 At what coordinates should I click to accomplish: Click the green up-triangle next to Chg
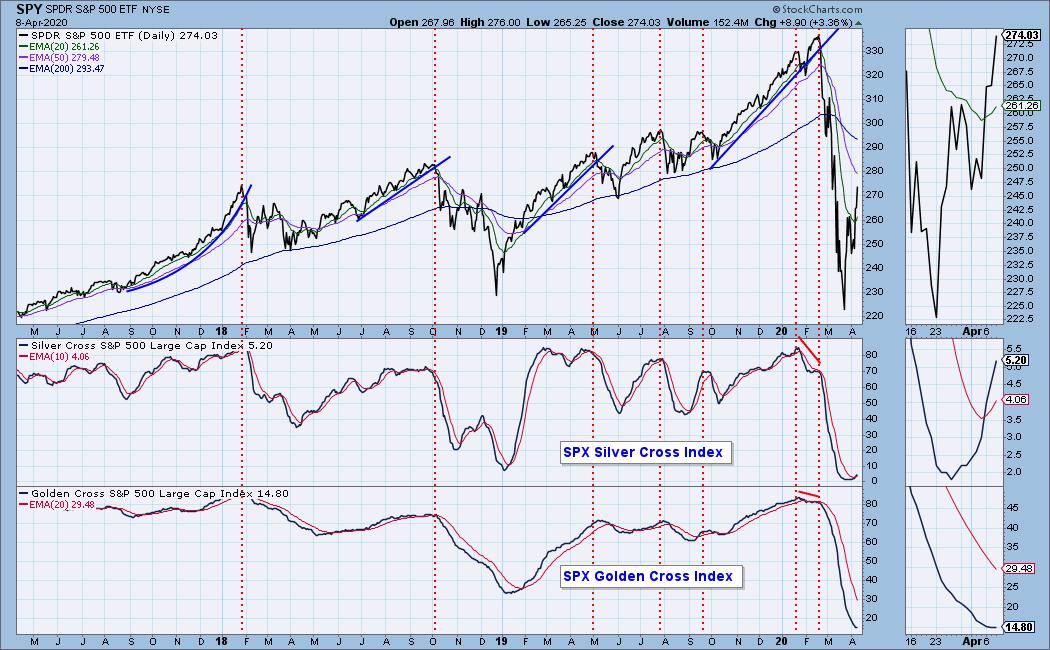858,23
